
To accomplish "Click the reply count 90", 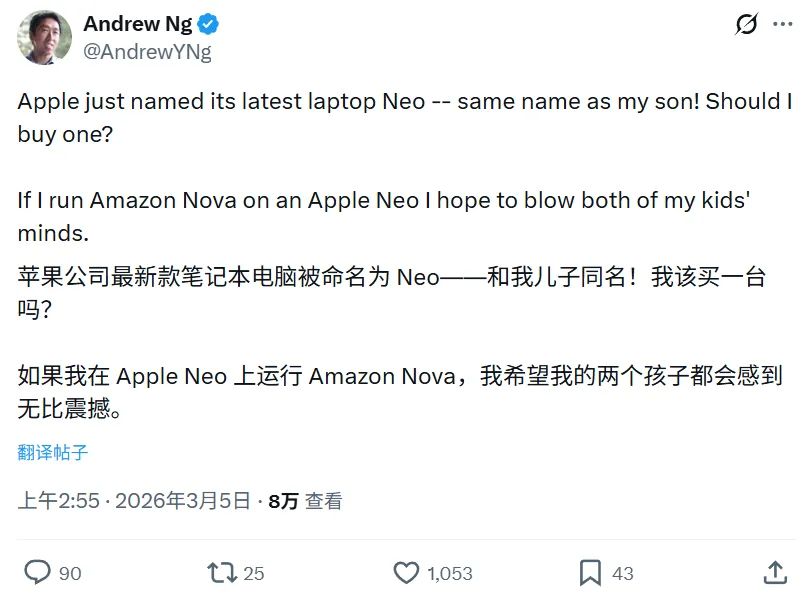I will coord(70,573).
